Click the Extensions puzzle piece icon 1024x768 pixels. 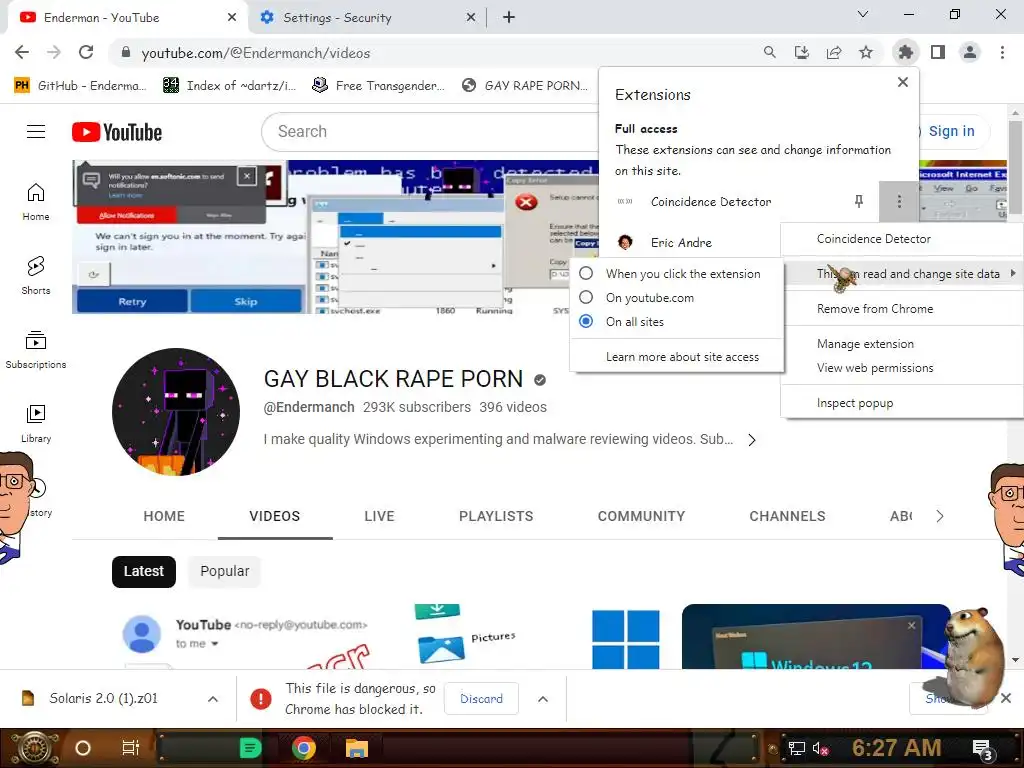coord(905,52)
